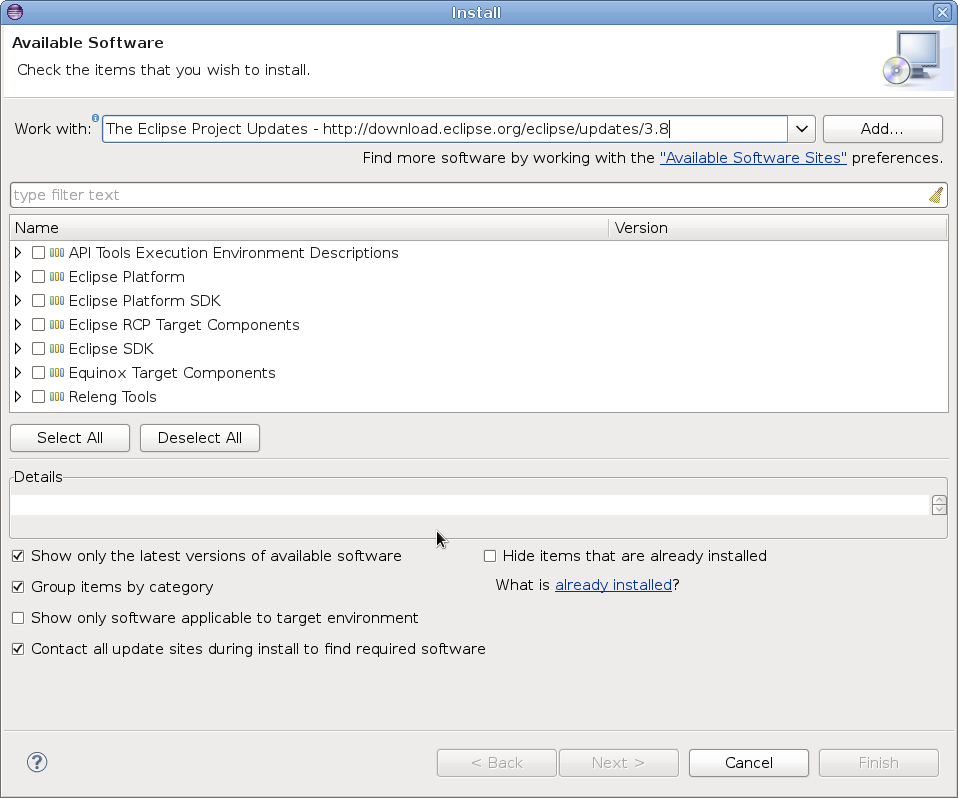This screenshot has height=798, width=958.
Task: Expand the Eclipse SDK category
Action: [x=18, y=348]
